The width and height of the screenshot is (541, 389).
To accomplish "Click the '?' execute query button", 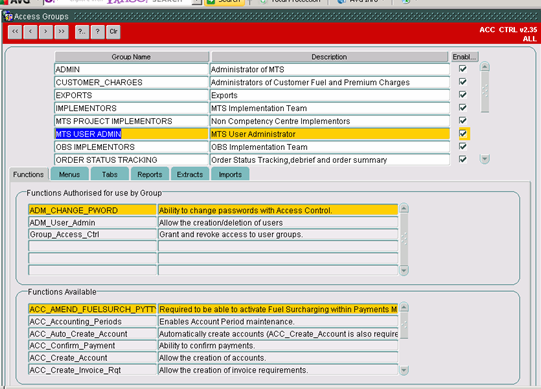I will [98, 32].
